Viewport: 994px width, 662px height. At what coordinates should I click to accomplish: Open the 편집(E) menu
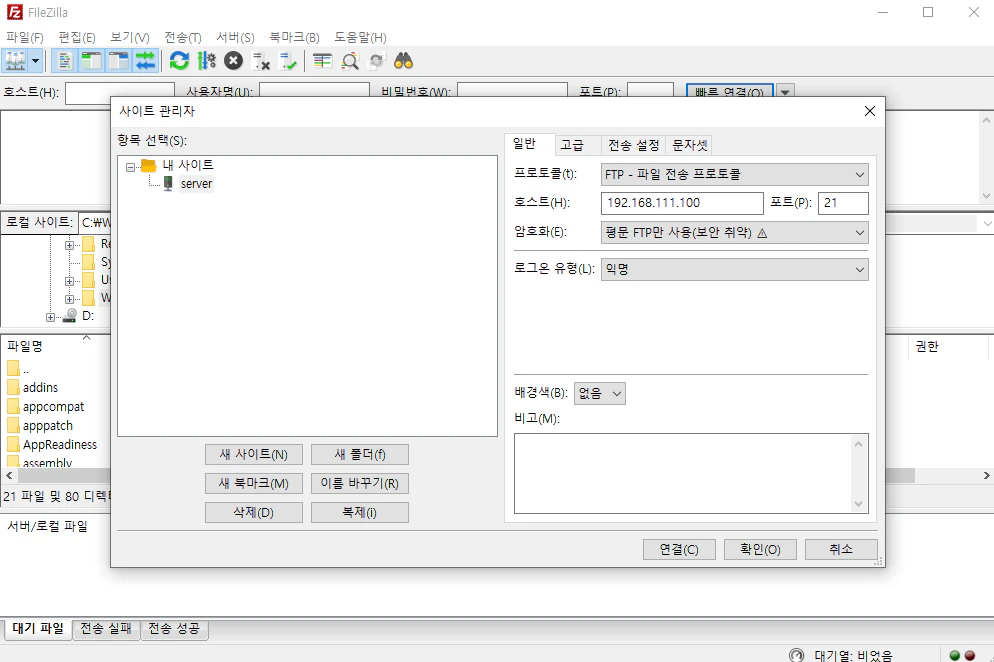coord(77,37)
